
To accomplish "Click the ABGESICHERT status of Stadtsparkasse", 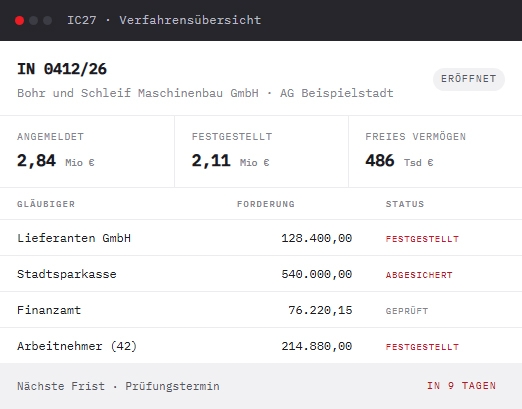I will pyautogui.click(x=419, y=275).
